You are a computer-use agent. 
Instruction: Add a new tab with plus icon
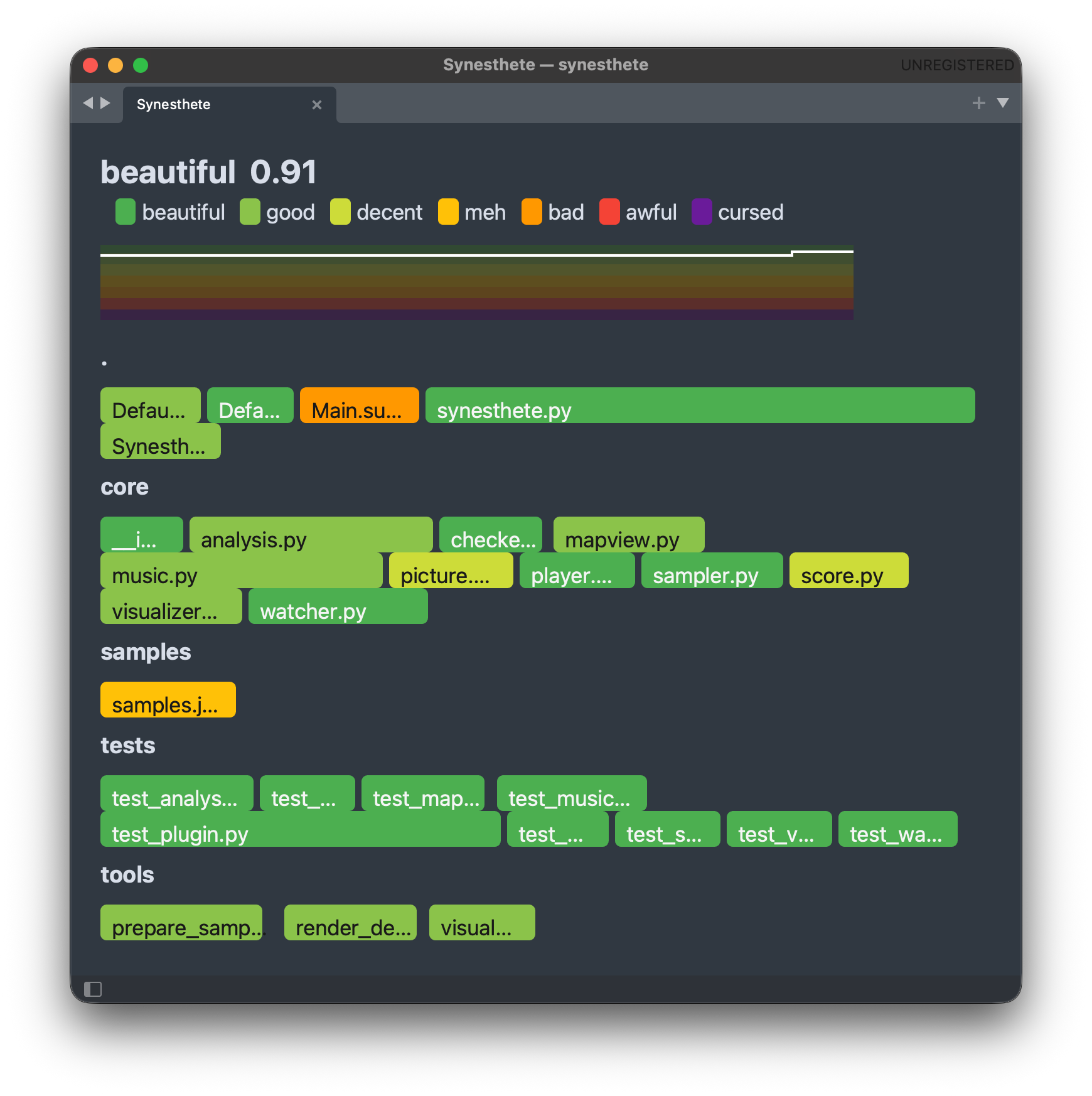click(978, 103)
